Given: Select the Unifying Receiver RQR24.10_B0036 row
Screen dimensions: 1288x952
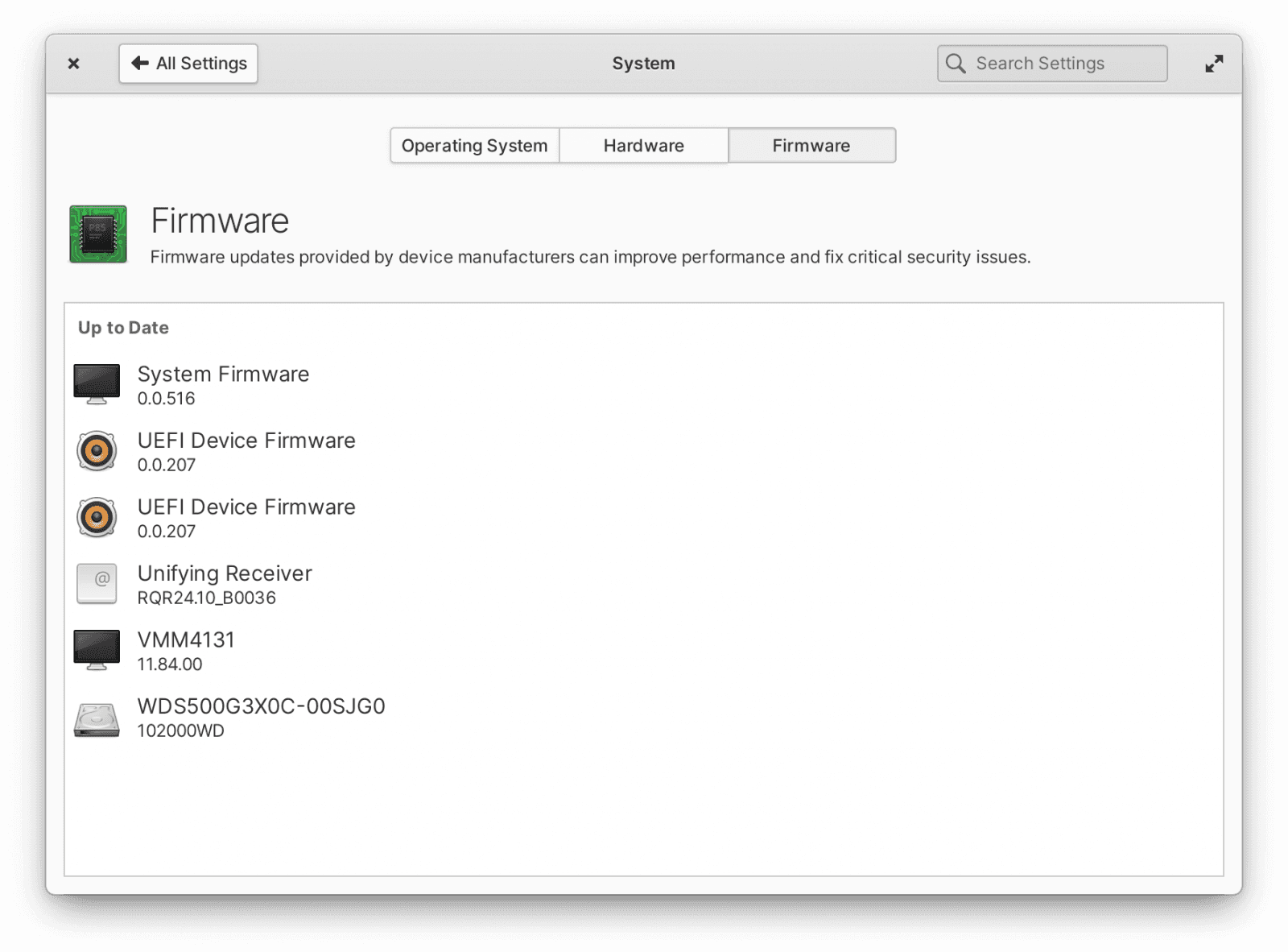Looking at the screenshot, I should click(225, 583).
